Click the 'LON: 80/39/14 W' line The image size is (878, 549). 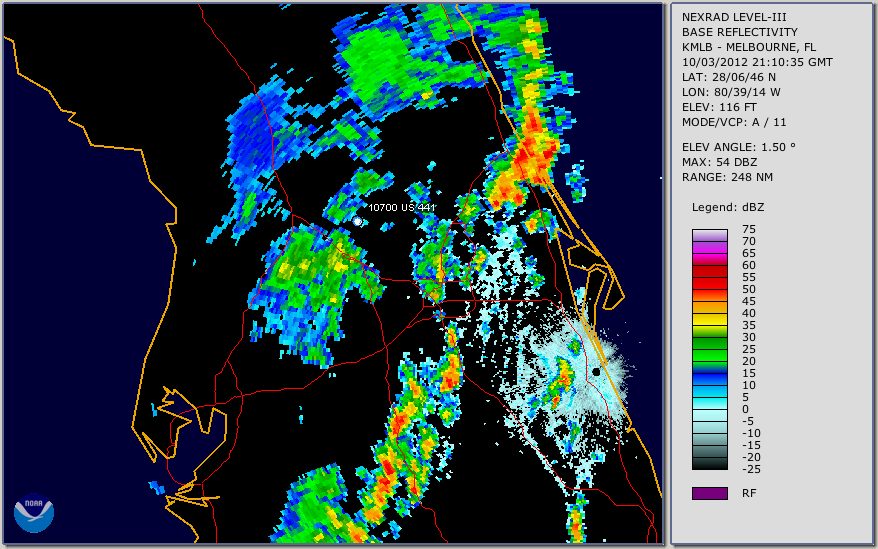click(x=731, y=92)
